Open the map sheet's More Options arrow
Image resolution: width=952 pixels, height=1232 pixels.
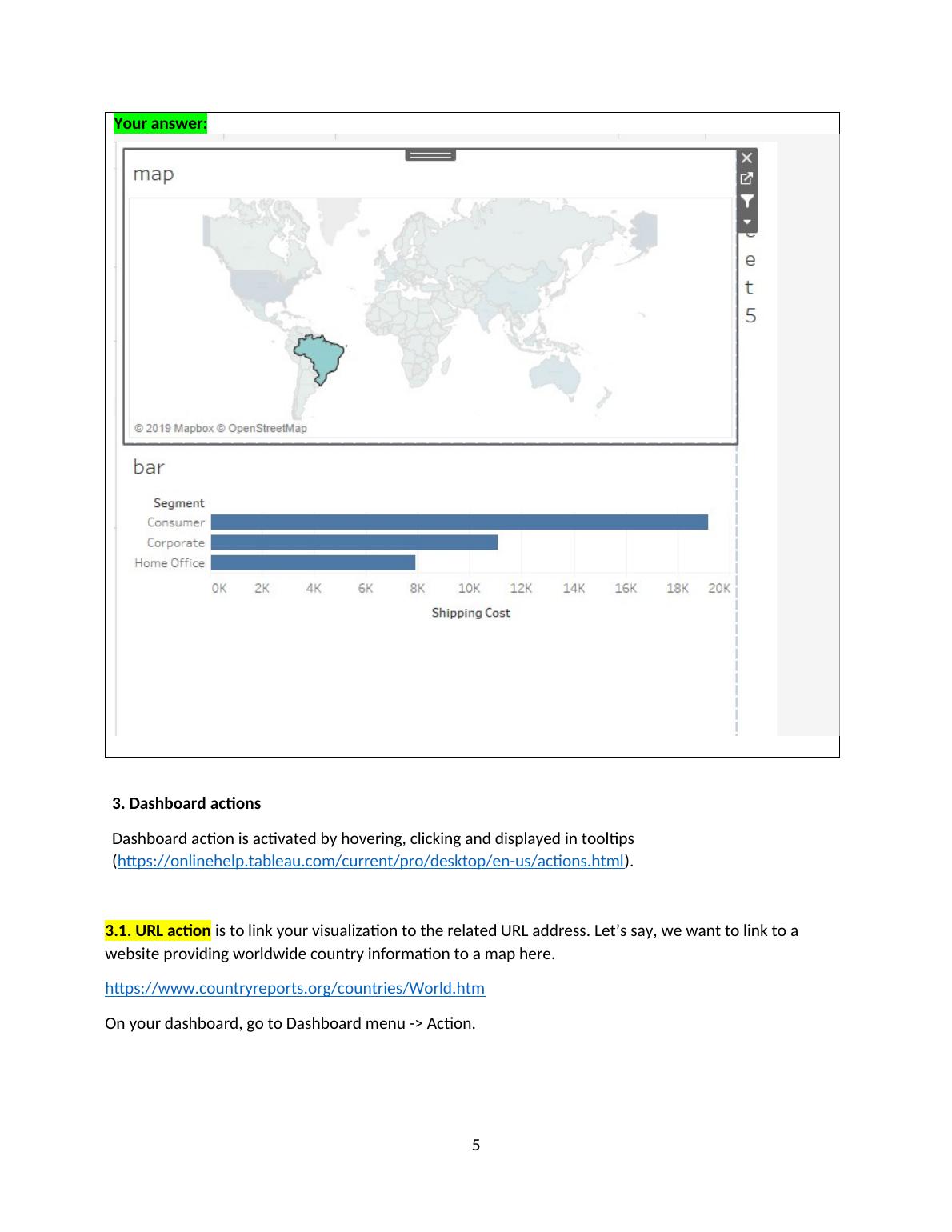(746, 222)
